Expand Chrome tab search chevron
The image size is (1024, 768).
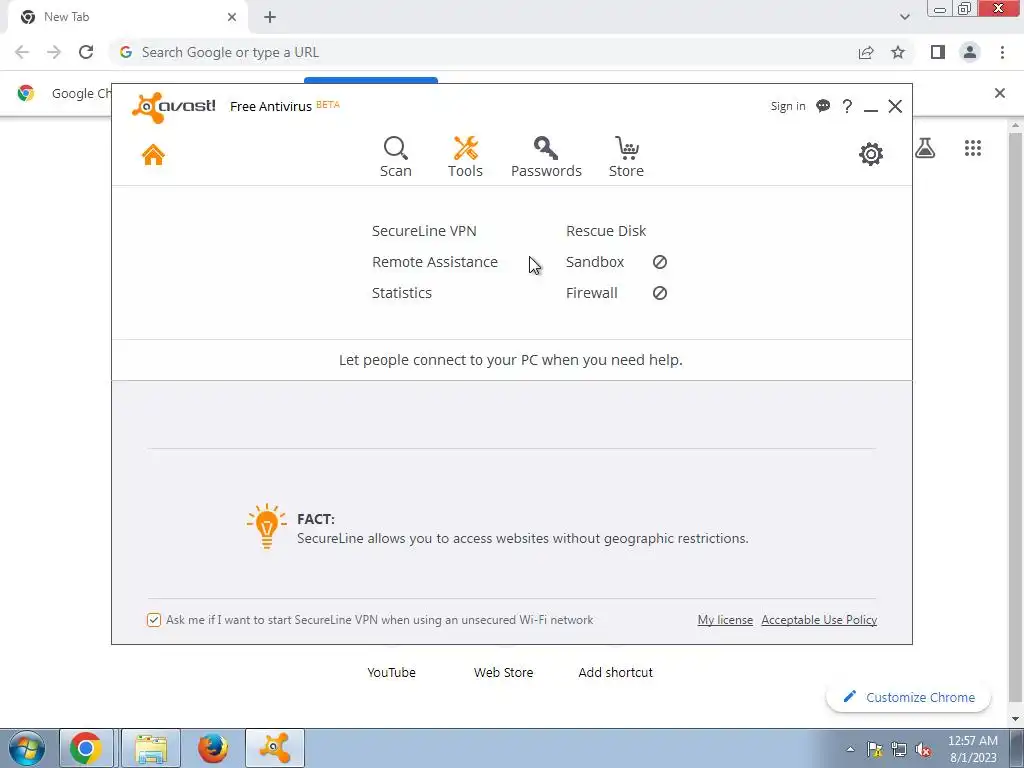coord(904,17)
